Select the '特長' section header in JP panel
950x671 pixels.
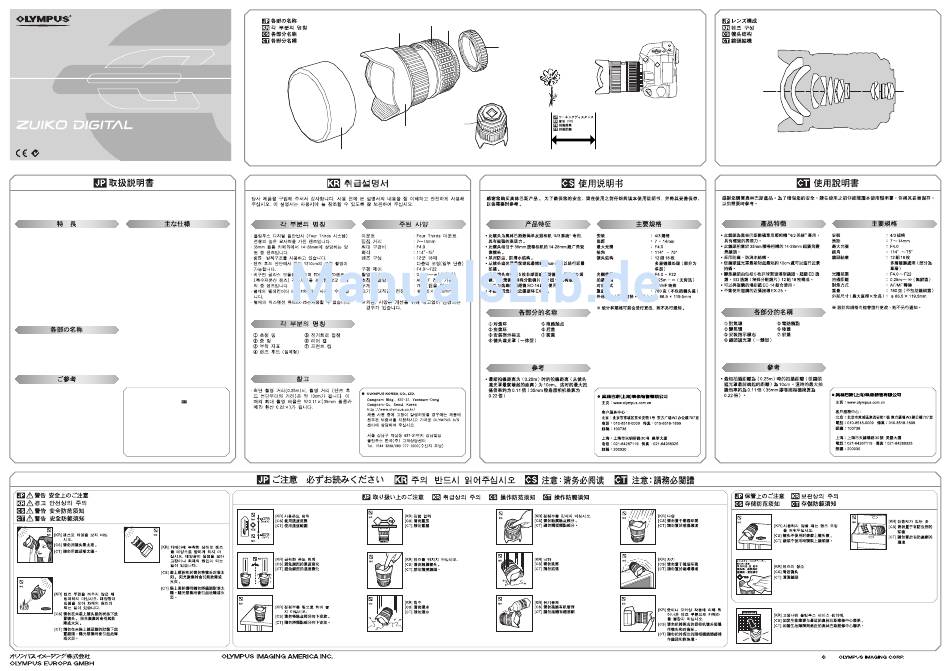coord(67,224)
